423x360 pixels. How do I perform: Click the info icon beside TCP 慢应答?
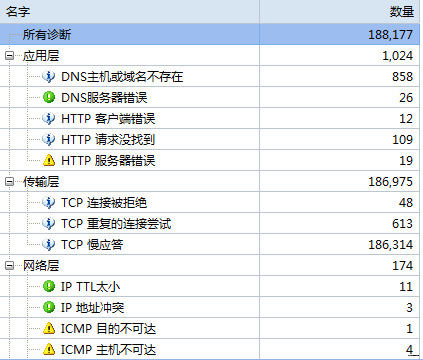click(49, 245)
